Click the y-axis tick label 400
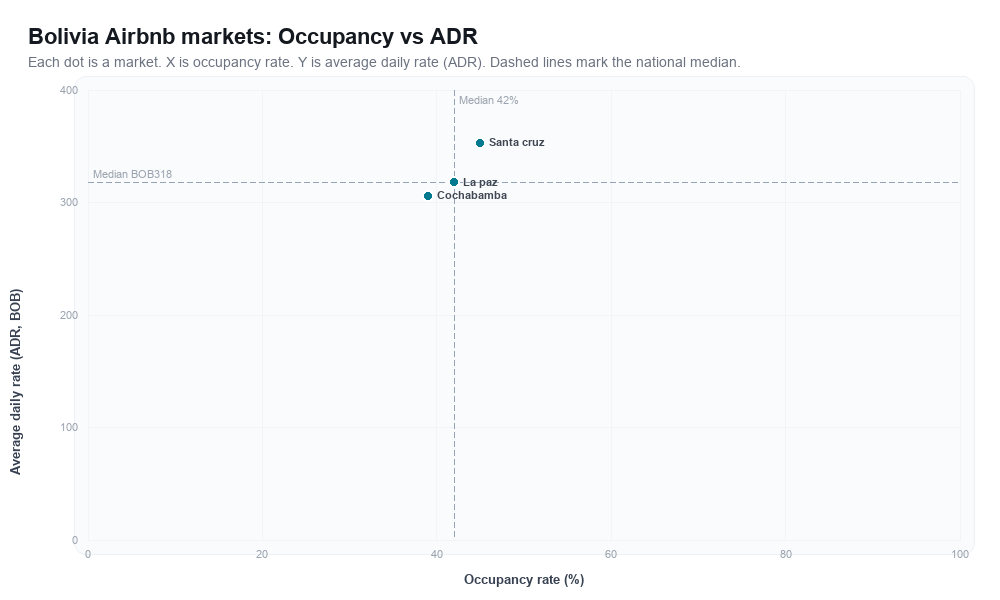The width and height of the screenshot is (1000, 600). [69, 91]
